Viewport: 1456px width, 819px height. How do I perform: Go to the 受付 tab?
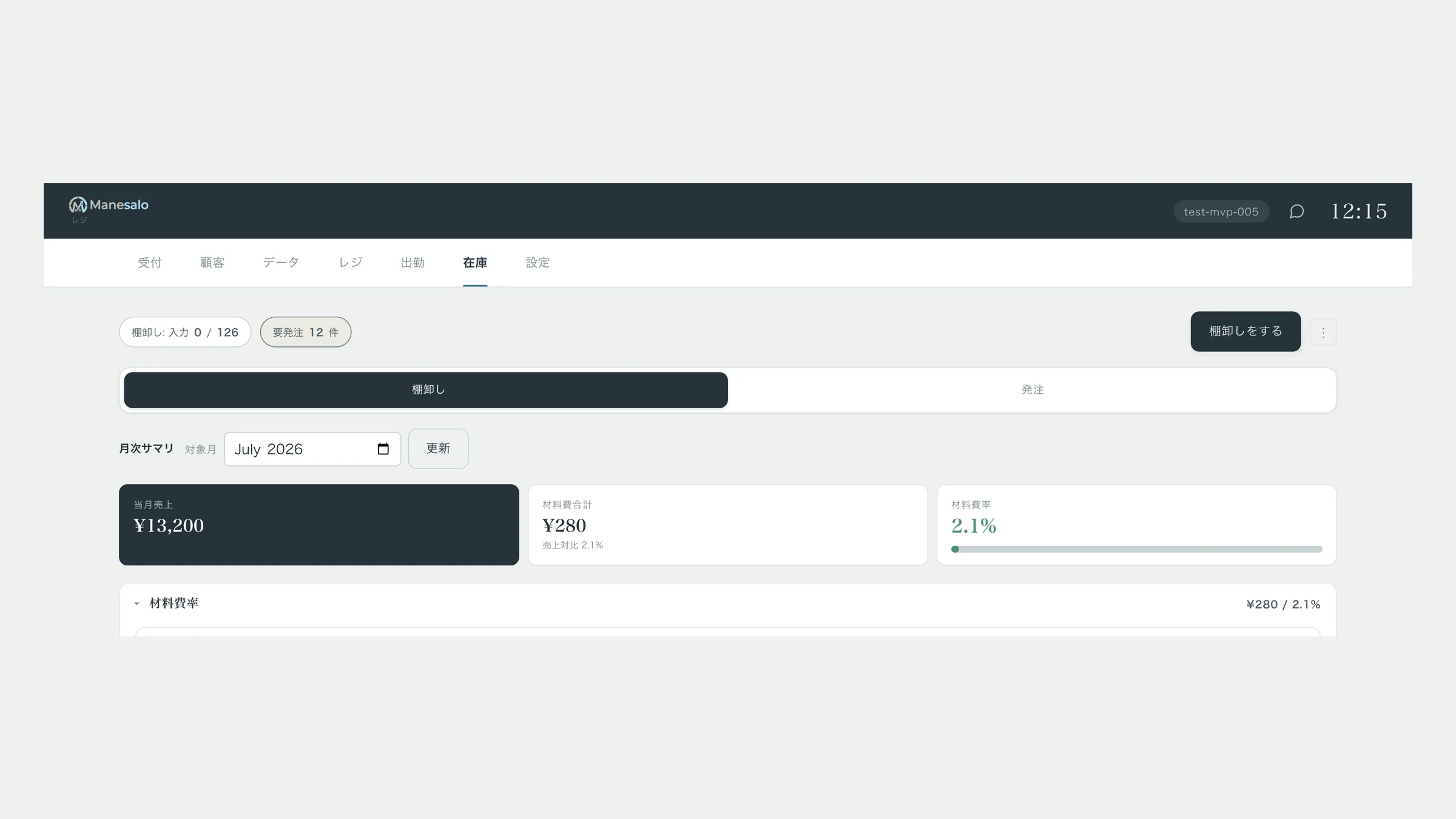[x=150, y=263]
